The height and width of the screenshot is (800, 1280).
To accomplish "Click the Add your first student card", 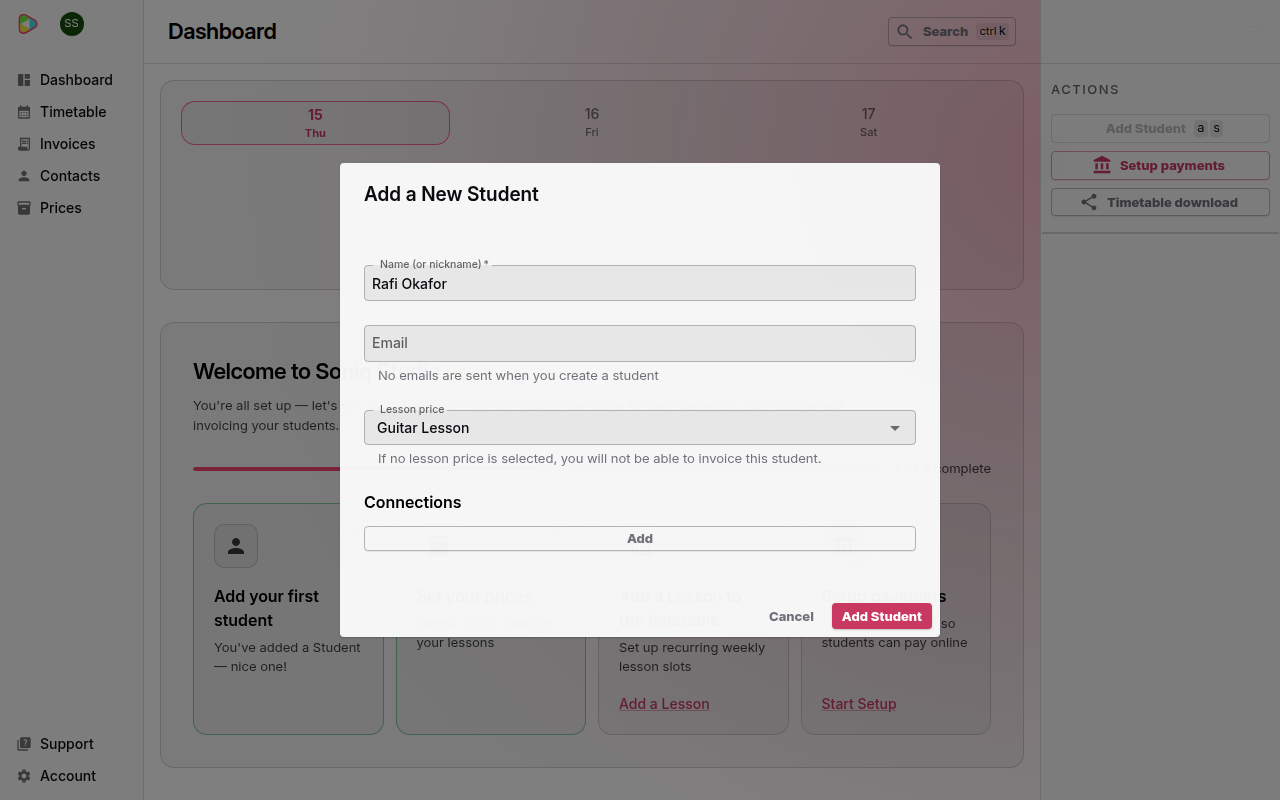I will (288, 619).
